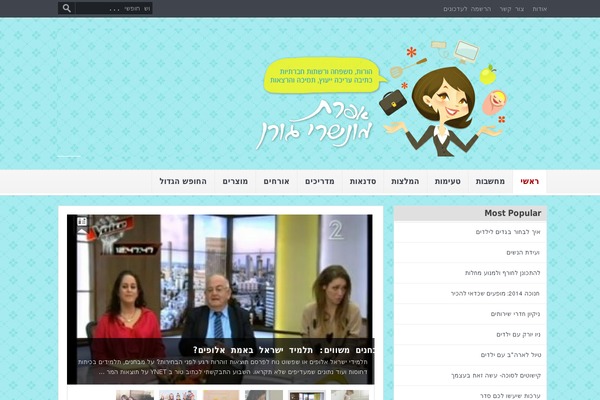Click the Most Popular widget heading
Screen dimensions: 600x400
pos(512,213)
